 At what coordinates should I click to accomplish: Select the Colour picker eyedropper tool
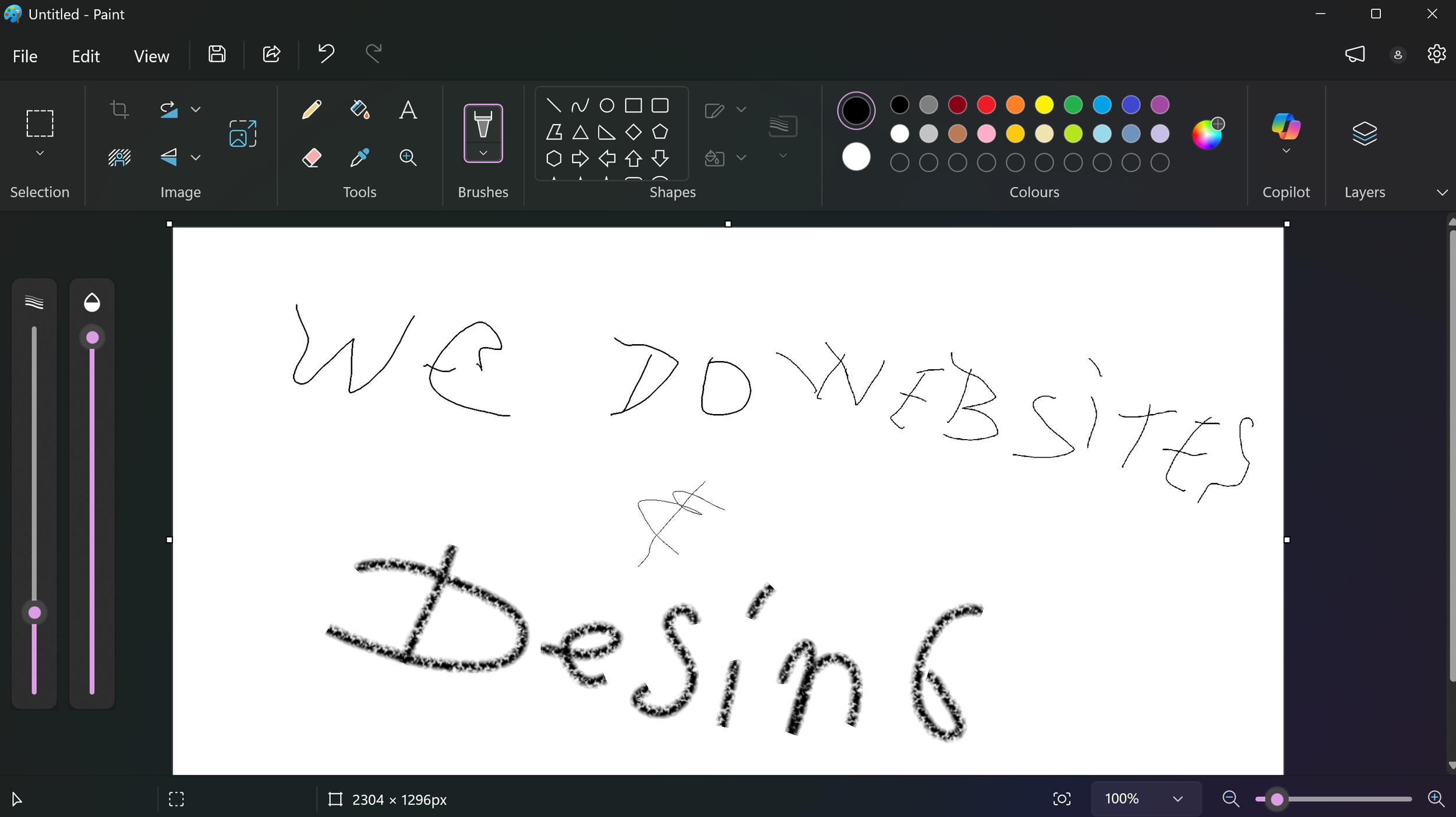360,157
